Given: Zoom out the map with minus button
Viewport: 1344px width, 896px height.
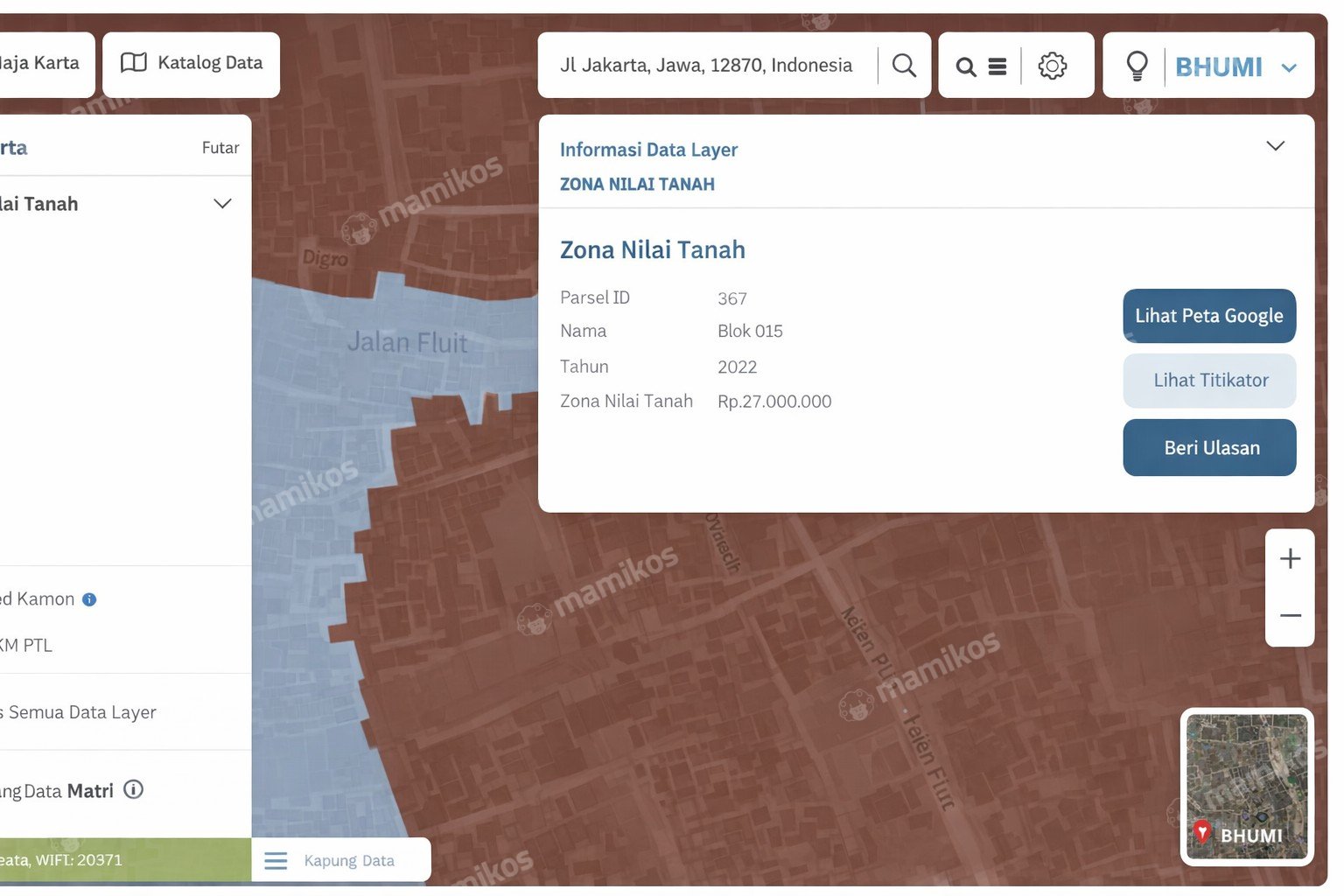Looking at the screenshot, I should point(1290,616).
